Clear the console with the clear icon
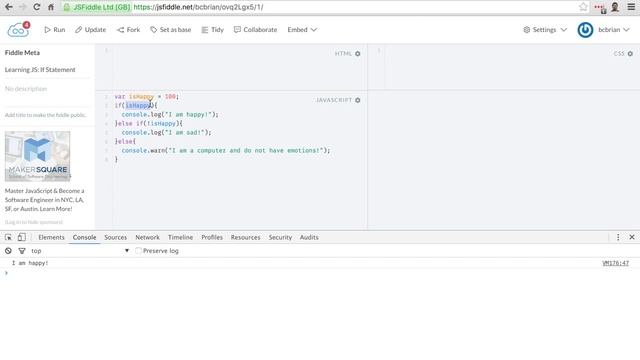Viewport: 640px width, 360px height. tap(8, 251)
